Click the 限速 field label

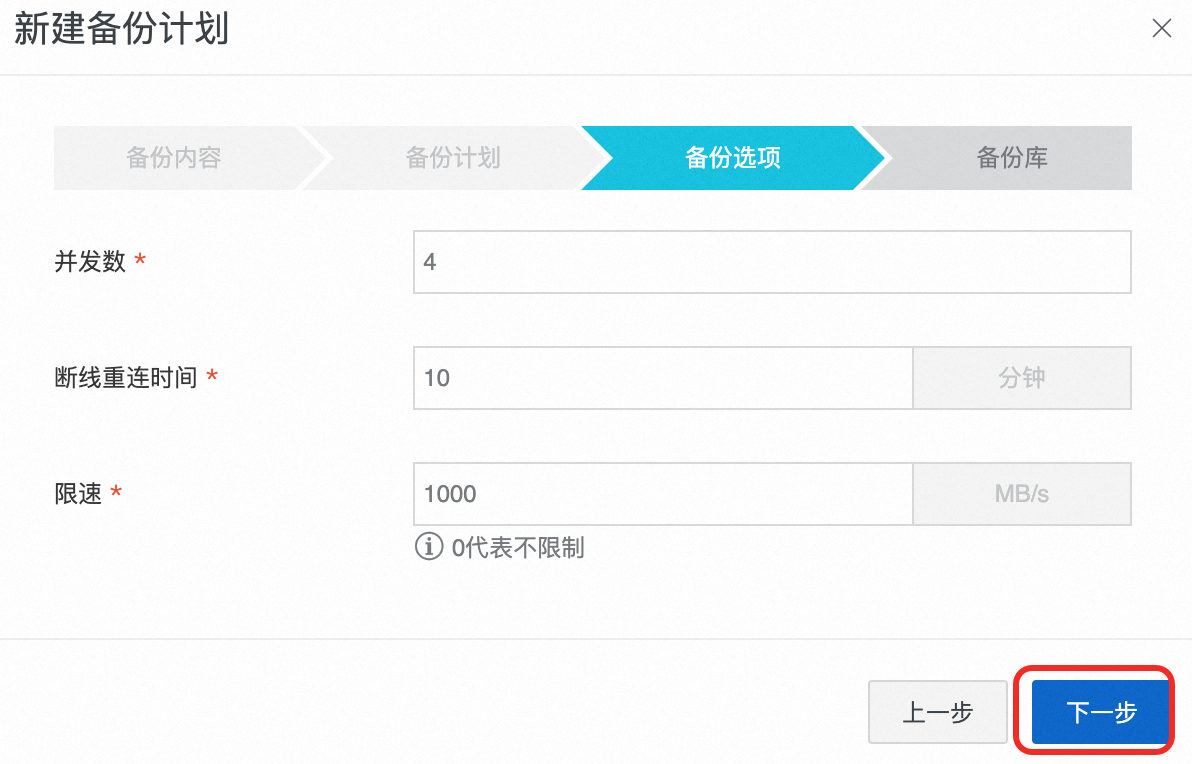(x=78, y=494)
